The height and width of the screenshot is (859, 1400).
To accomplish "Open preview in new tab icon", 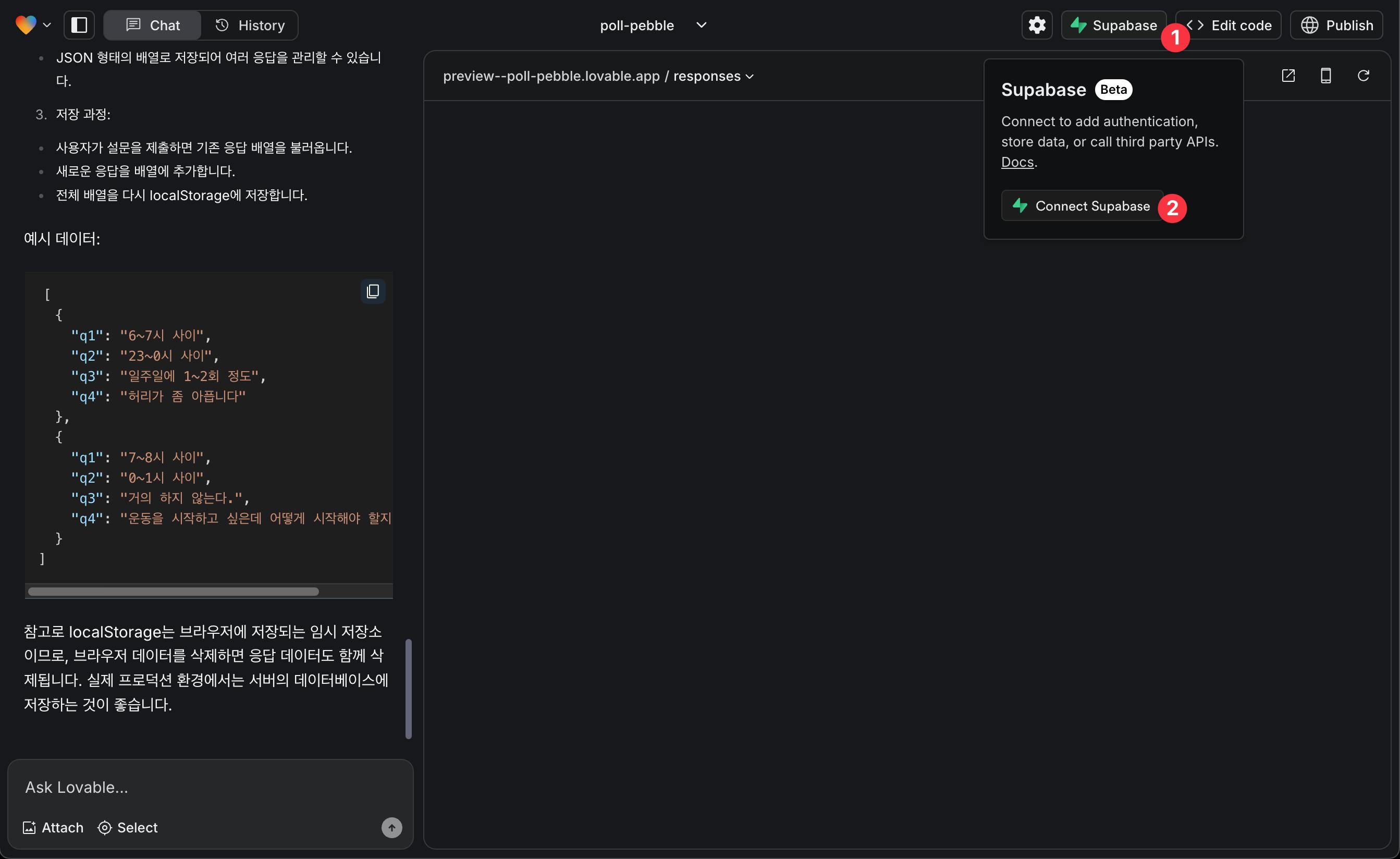I will tap(1288, 76).
